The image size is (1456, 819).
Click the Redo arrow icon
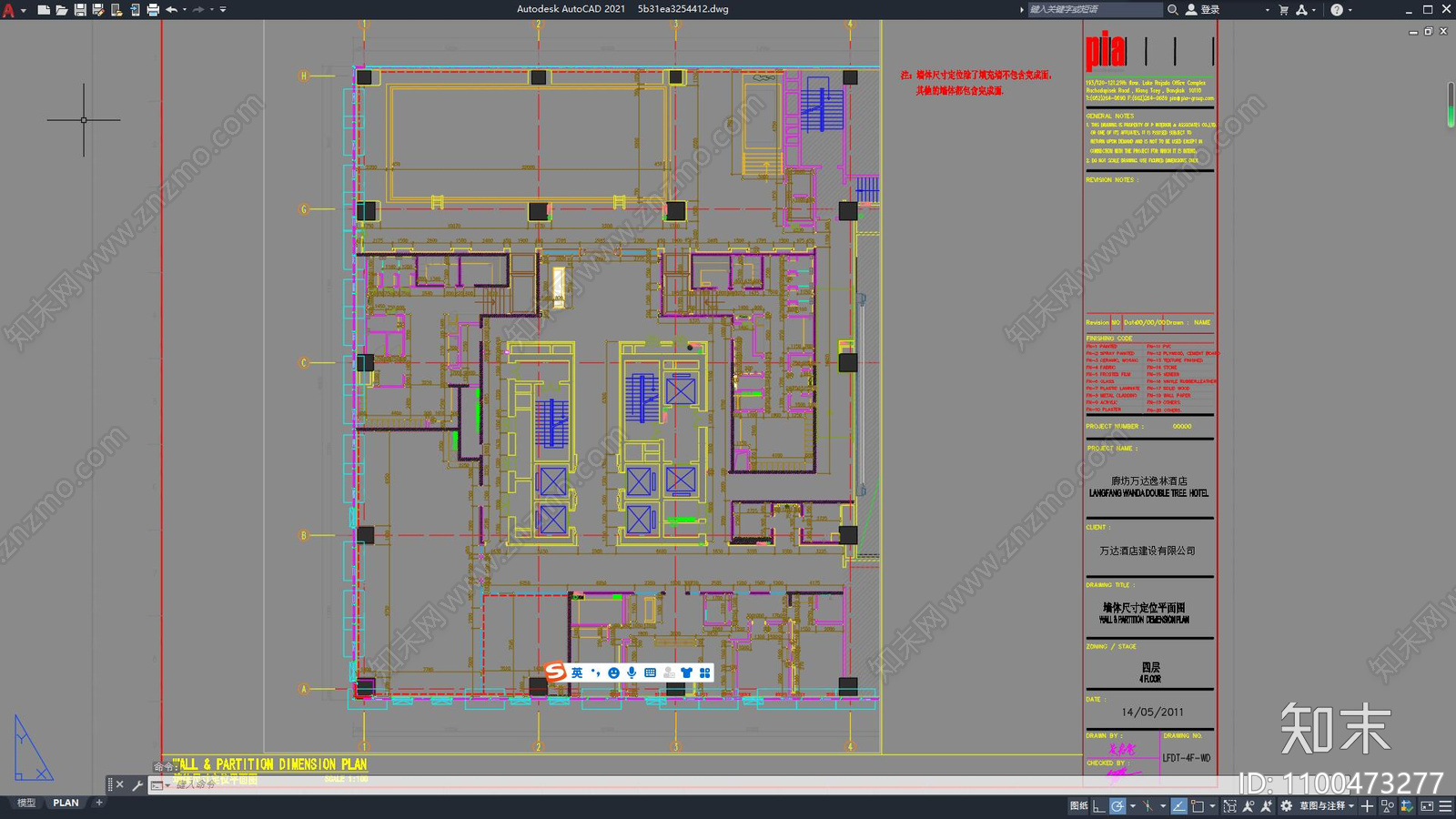(x=198, y=10)
